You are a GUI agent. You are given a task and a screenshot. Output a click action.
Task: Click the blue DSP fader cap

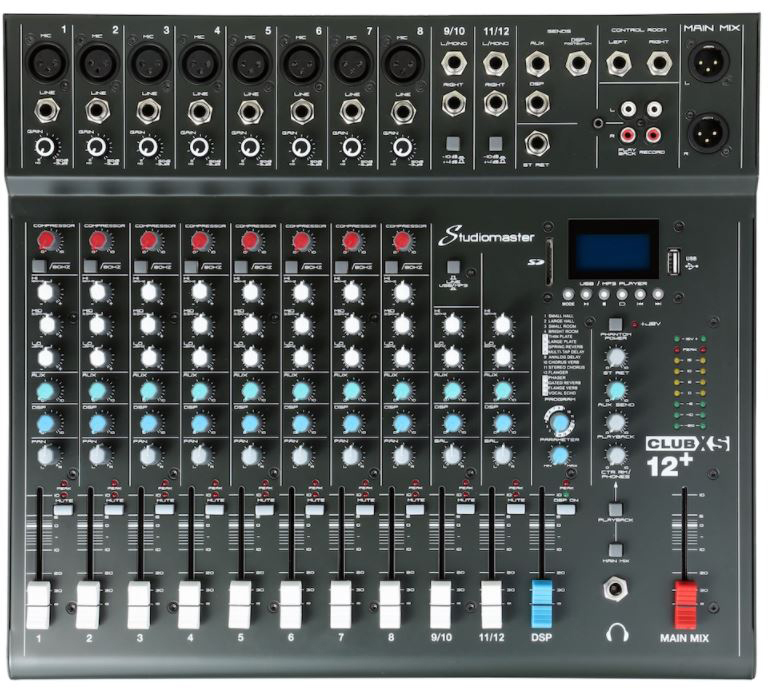[x=542, y=604]
